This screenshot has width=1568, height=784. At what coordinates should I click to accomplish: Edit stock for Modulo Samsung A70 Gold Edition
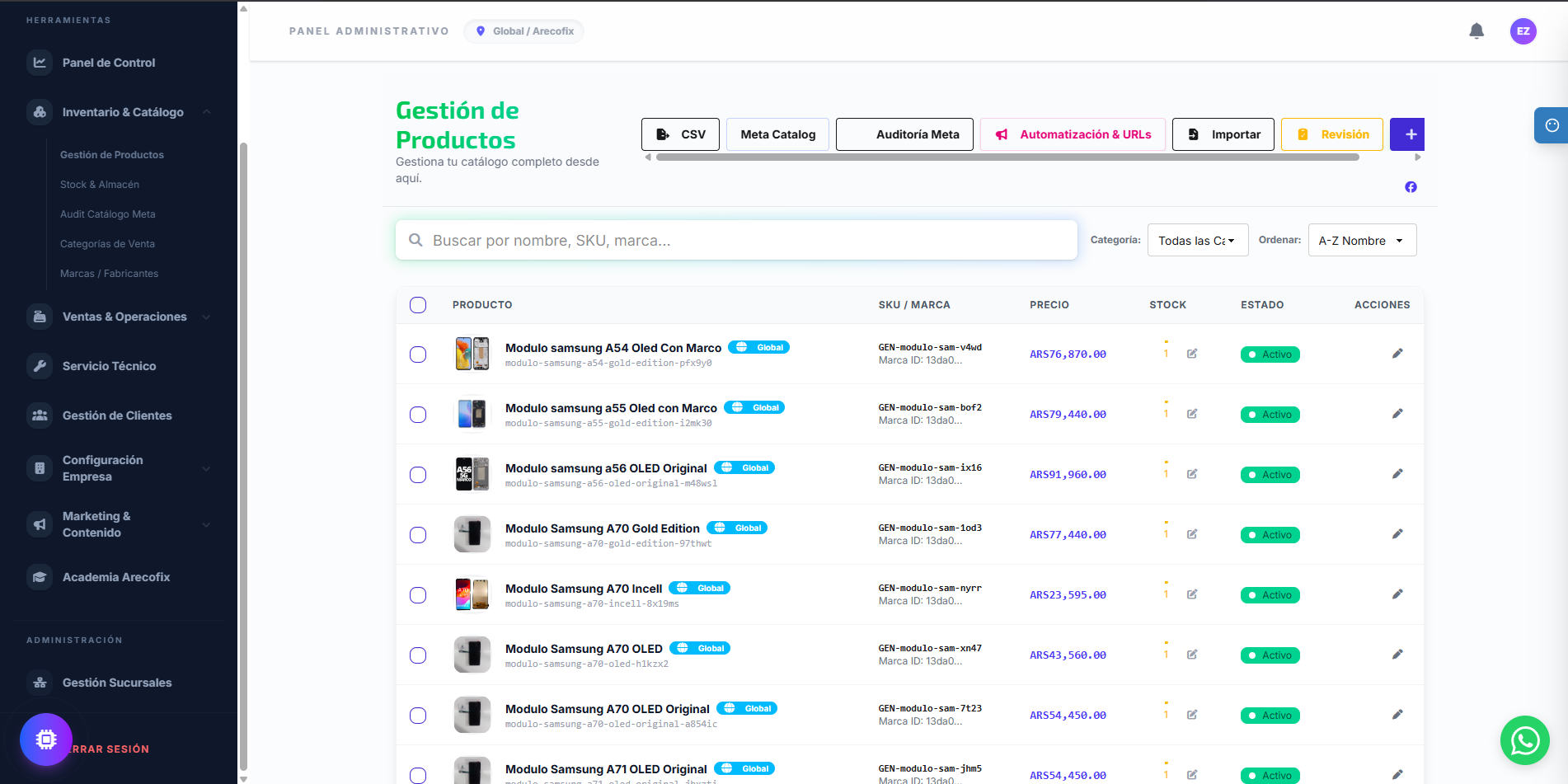click(x=1192, y=534)
